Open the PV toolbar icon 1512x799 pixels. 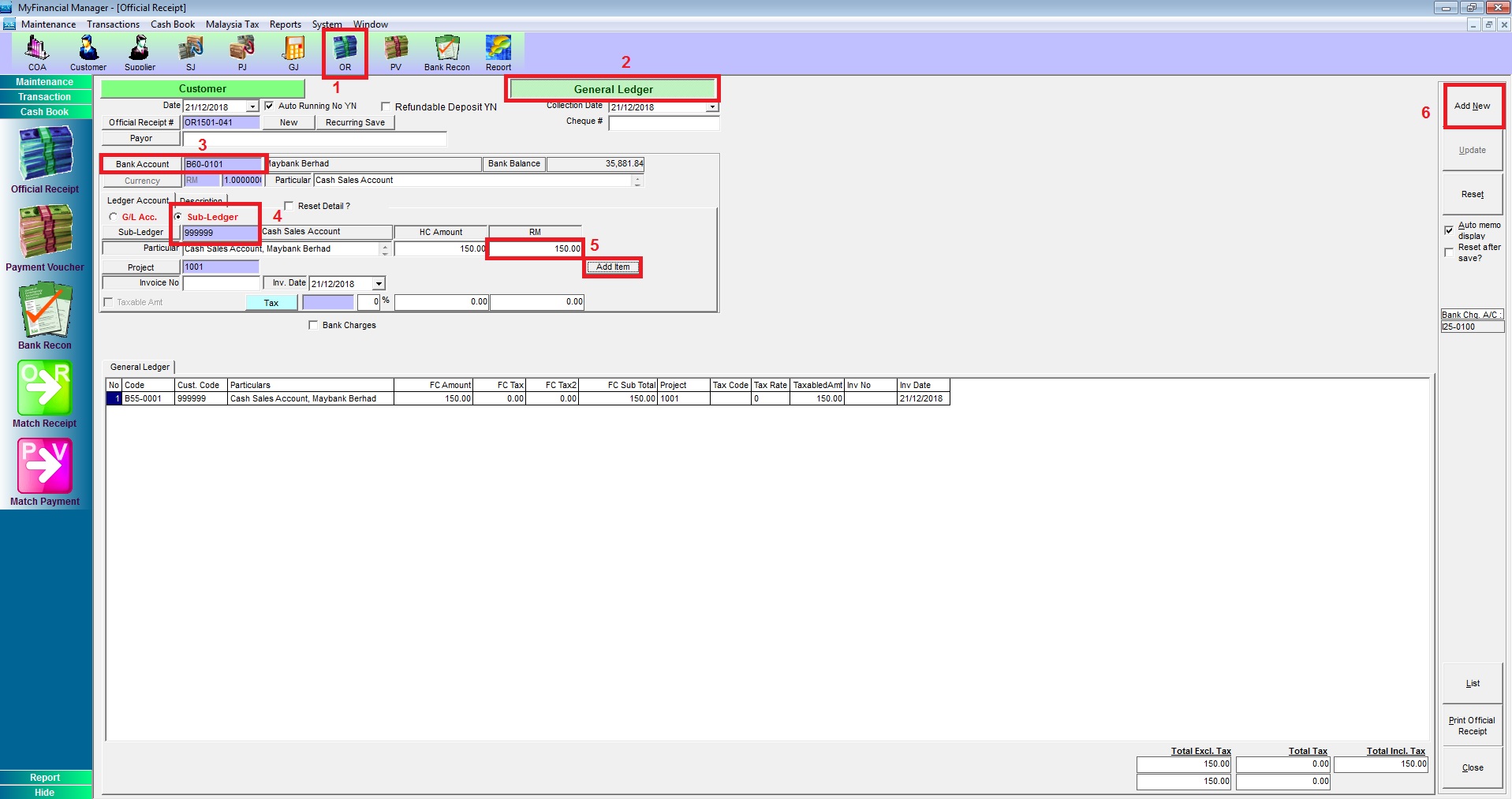coord(396,51)
